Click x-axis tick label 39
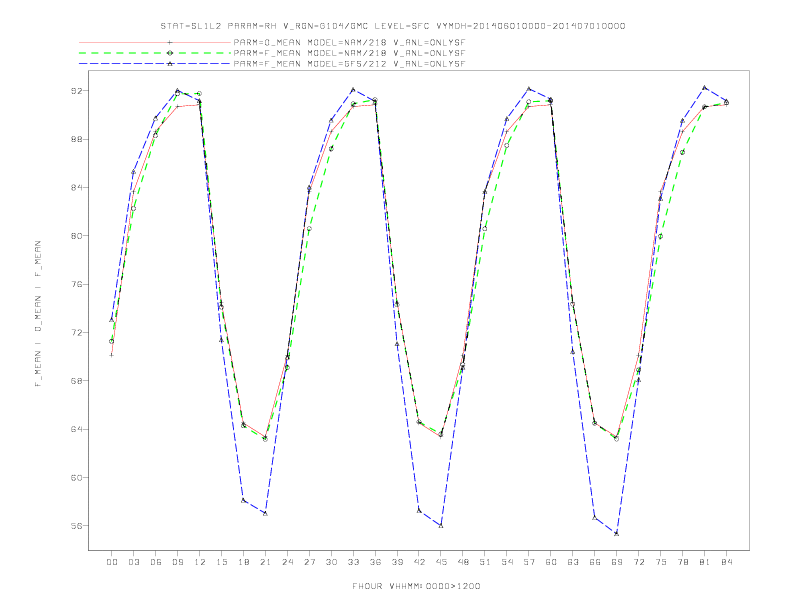Screen dimensions: 792x612 click(397, 562)
